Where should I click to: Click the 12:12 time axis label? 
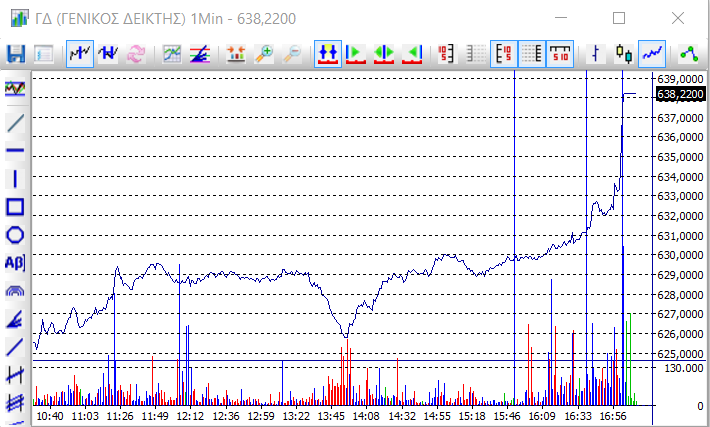[x=190, y=416]
